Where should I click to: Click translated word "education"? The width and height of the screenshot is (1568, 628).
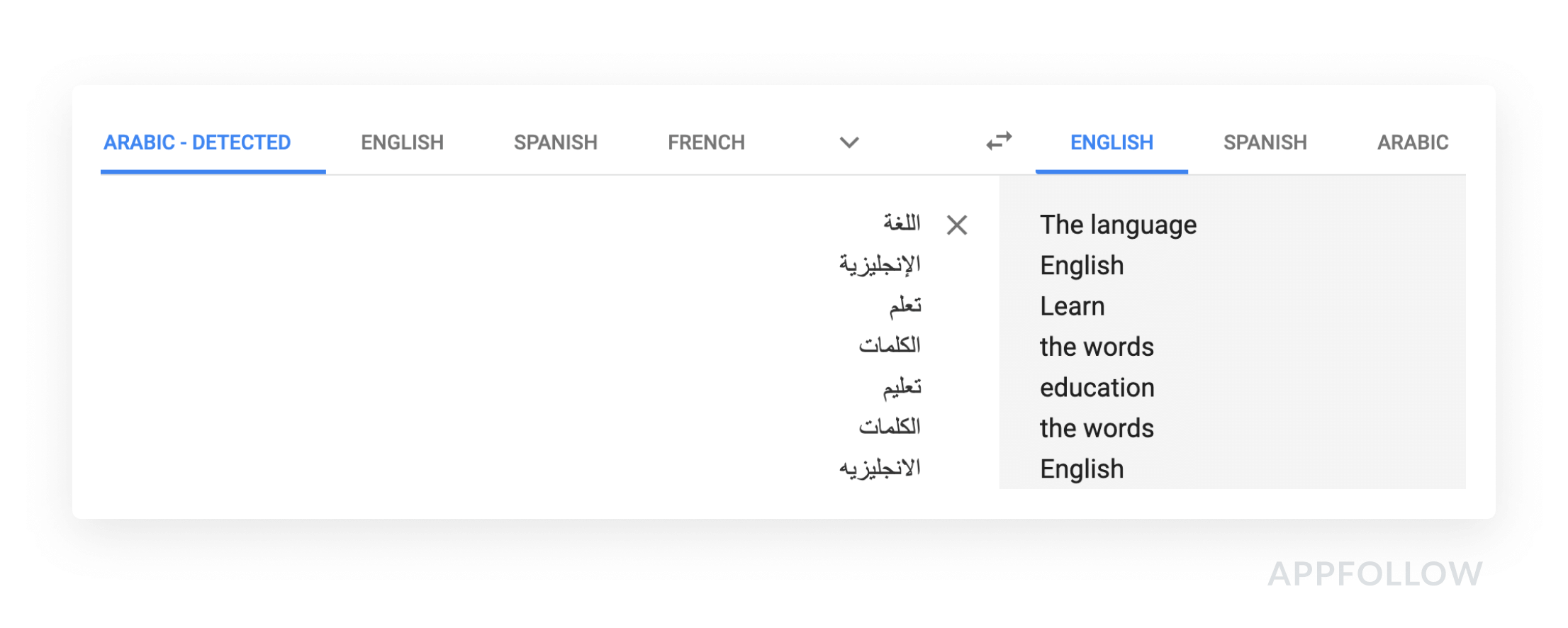[x=1097, y=388]
